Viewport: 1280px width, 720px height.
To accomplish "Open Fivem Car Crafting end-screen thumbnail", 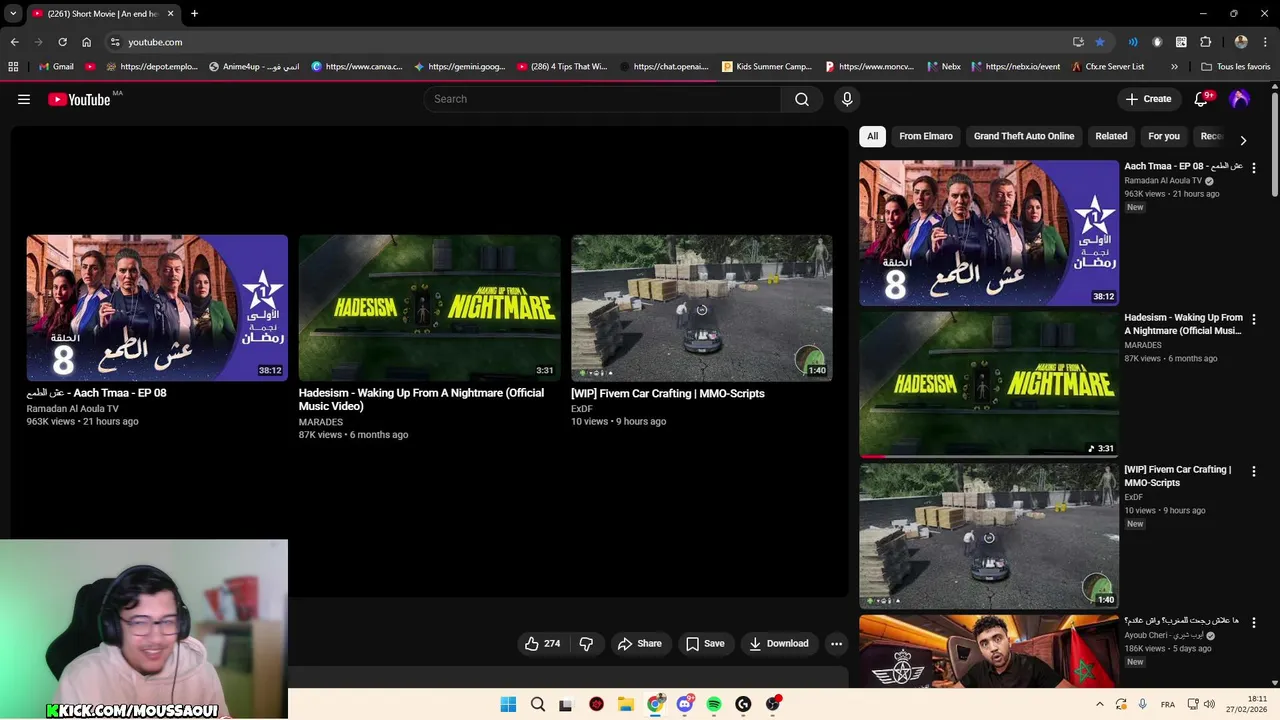I will (x=701, y=308).
